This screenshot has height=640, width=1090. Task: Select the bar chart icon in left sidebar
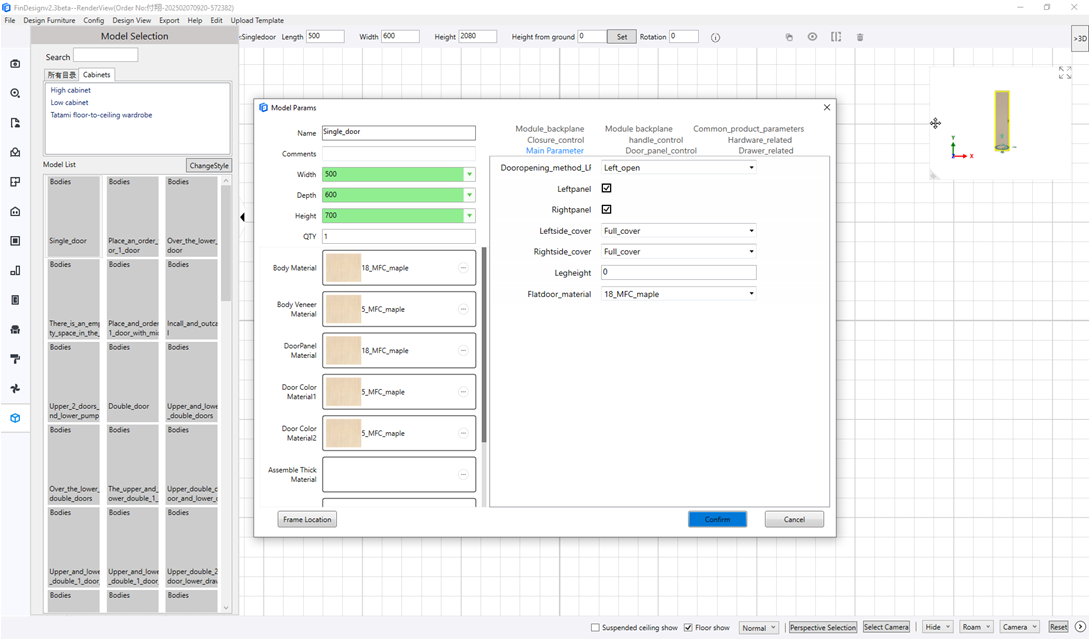click(x=15, y=270)
